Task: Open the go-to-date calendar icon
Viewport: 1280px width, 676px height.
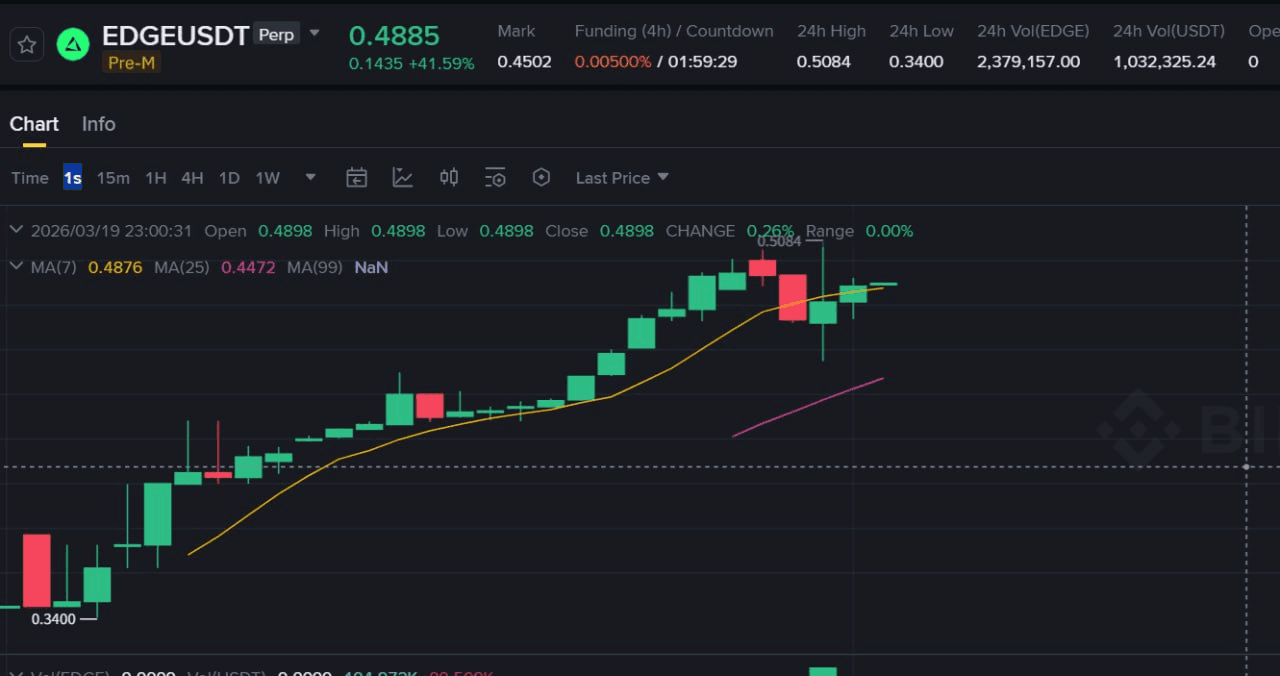Action: (x=356, y=178)
